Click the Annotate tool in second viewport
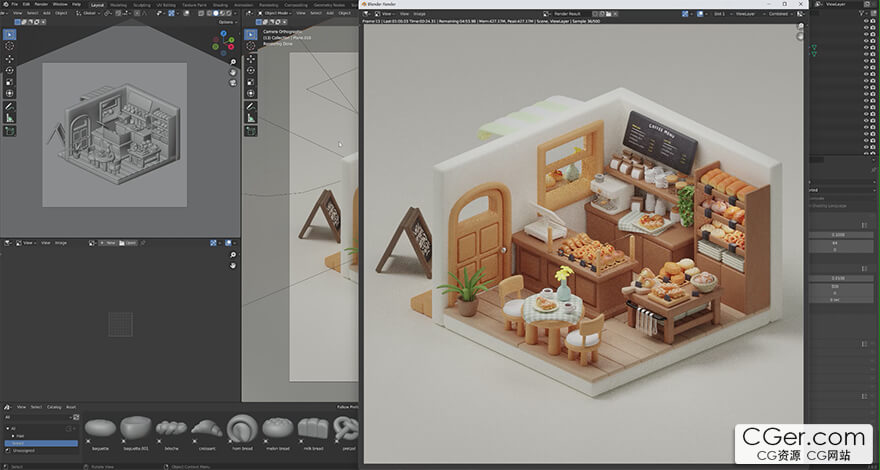The image size is (880, 470). 251,106
